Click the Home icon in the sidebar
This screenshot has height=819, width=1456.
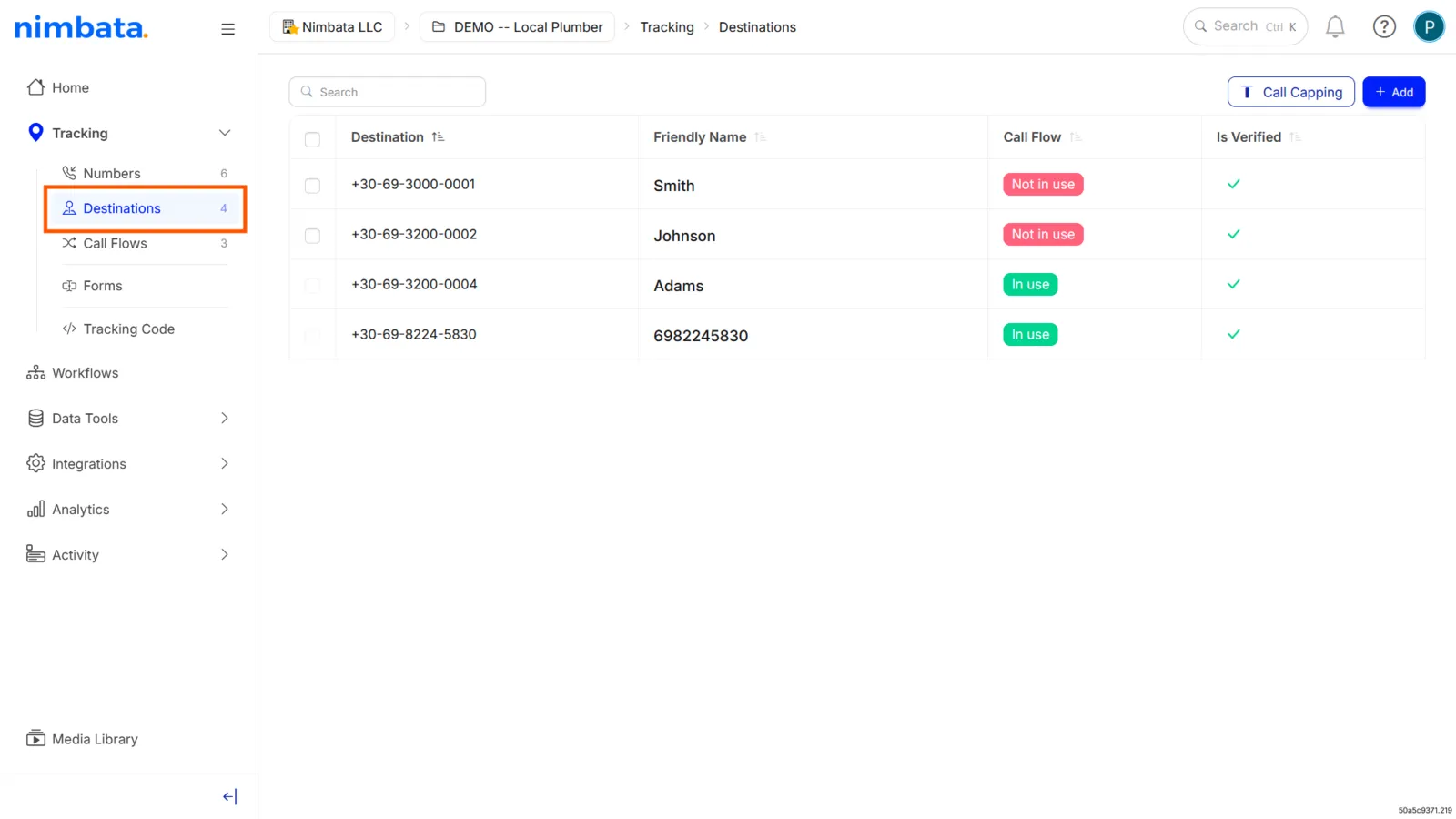point(35,87)
